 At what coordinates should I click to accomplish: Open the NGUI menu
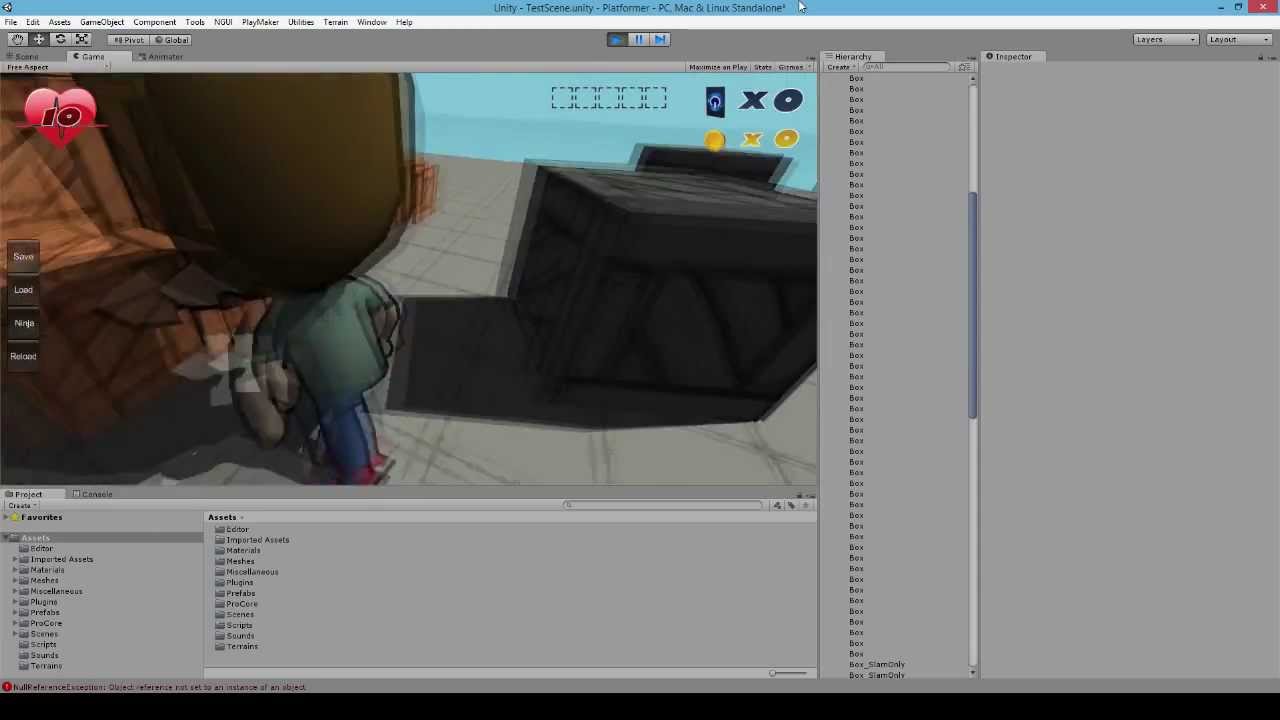click(223, 22)
